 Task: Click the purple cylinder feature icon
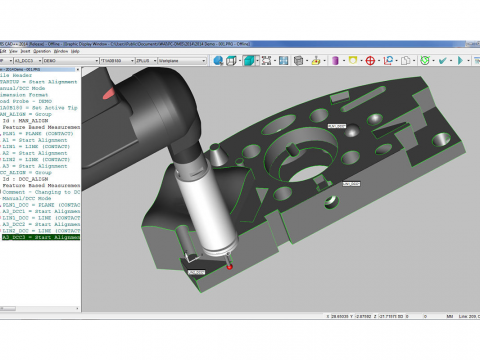pos(335,61)
